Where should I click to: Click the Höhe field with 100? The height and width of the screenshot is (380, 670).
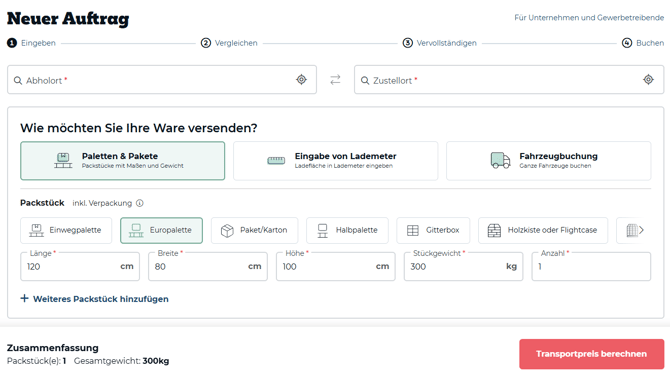coord(335,266)
